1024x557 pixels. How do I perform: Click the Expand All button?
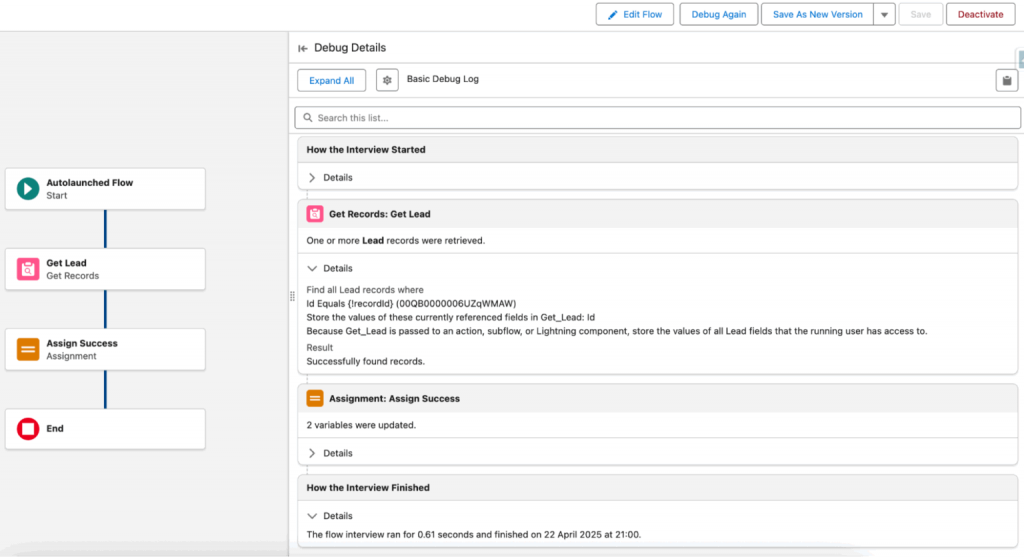click(331, 80)
